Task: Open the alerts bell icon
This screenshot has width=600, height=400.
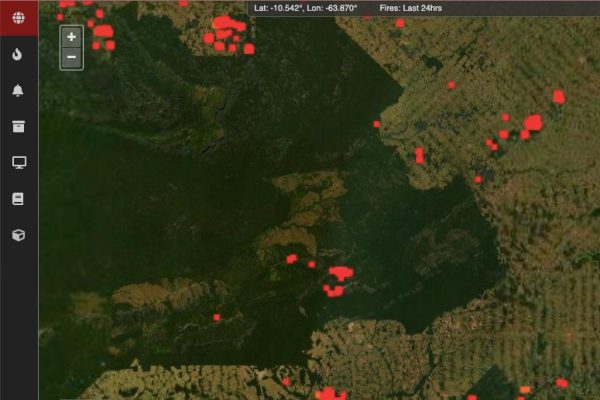Action: tap(18, 90)
